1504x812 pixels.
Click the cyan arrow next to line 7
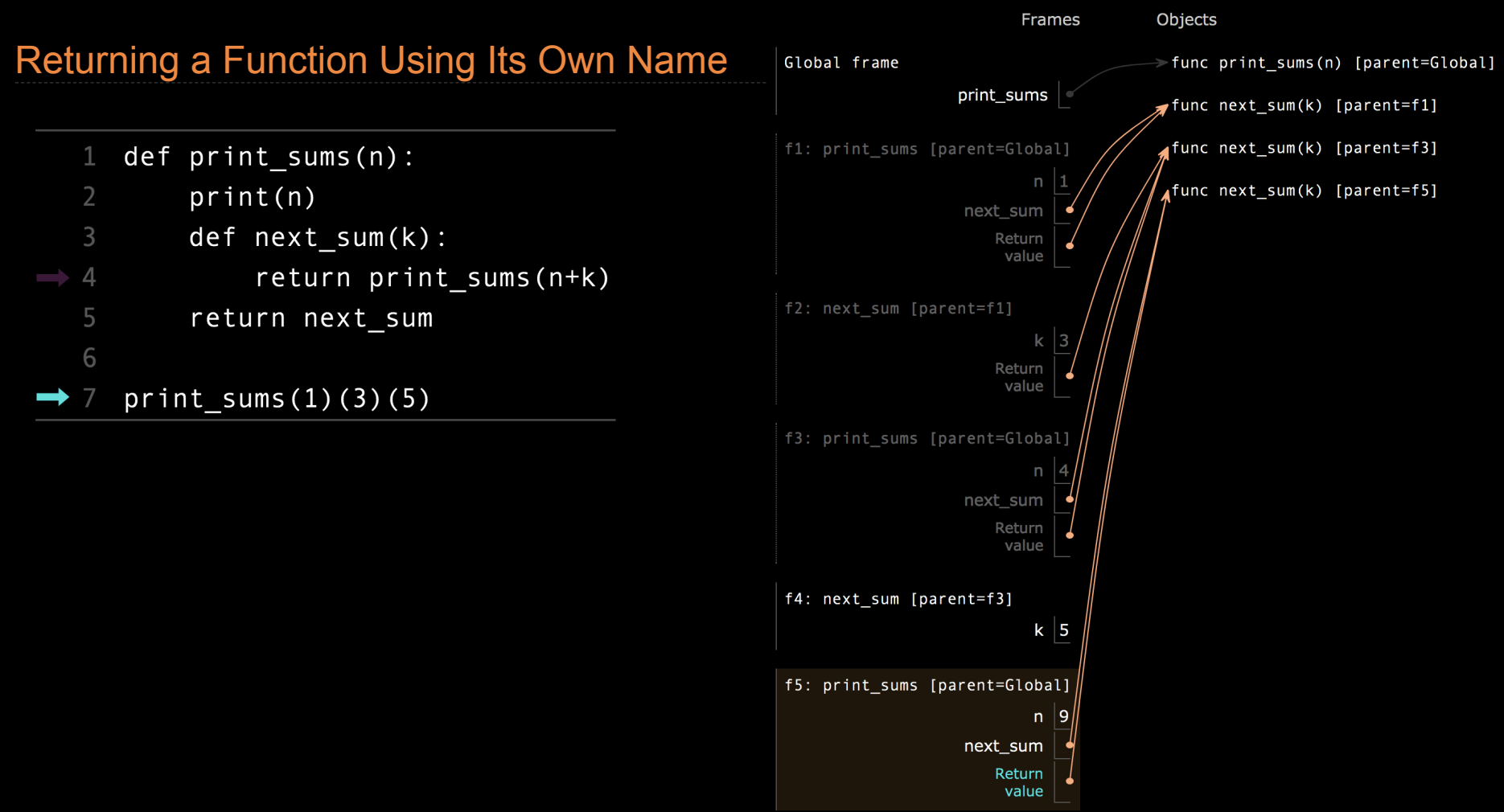pyautogui.click(x=53, y=397)
